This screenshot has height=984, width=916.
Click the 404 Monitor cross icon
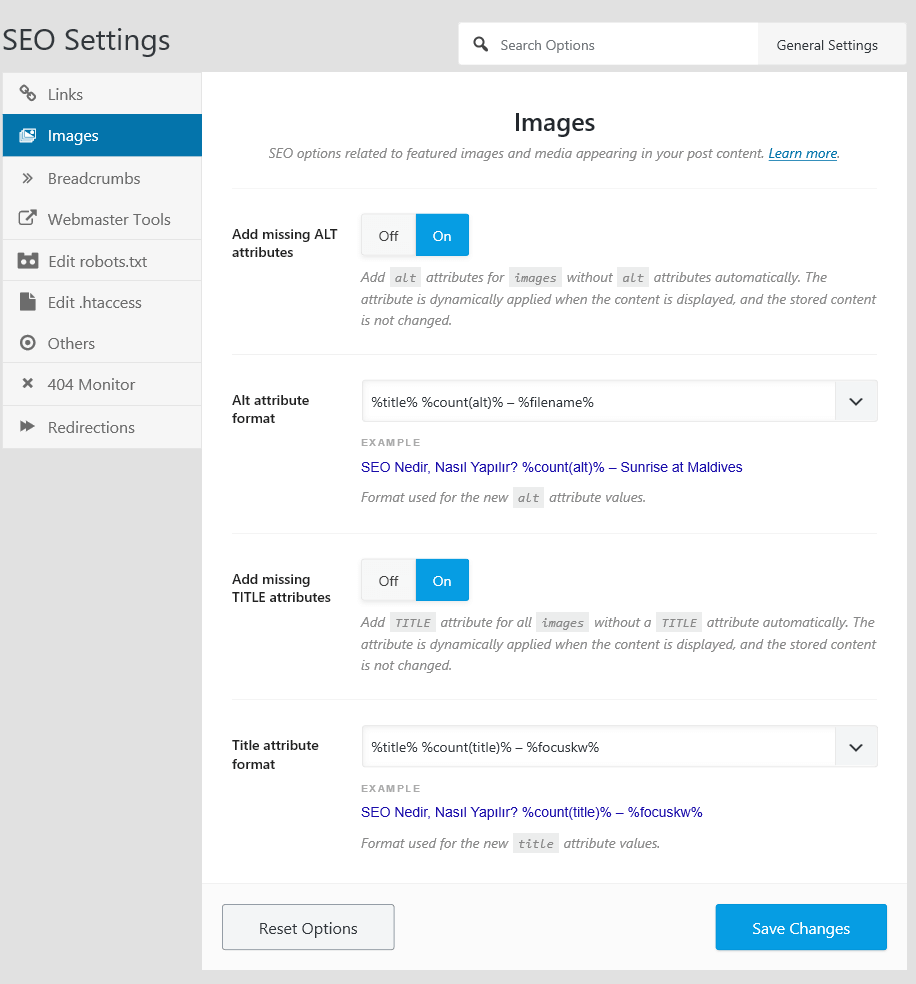pyautogui.click(x=27, y=383)
